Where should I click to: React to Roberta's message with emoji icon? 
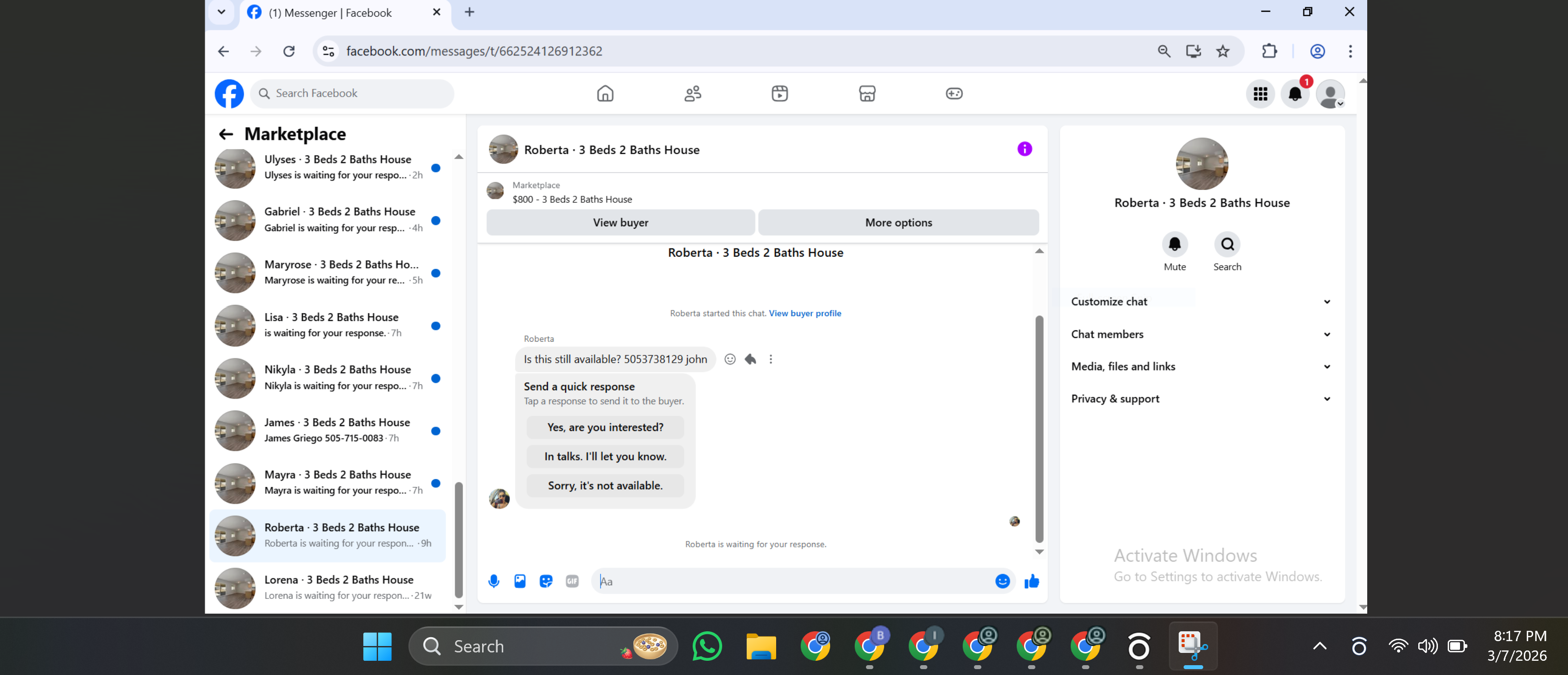(x=730, y=359)
